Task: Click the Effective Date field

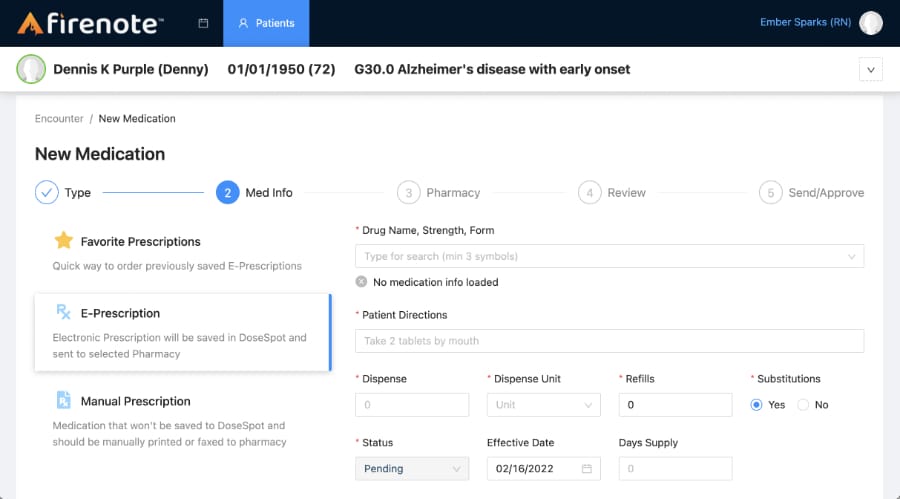Action: tap(544, 469)
